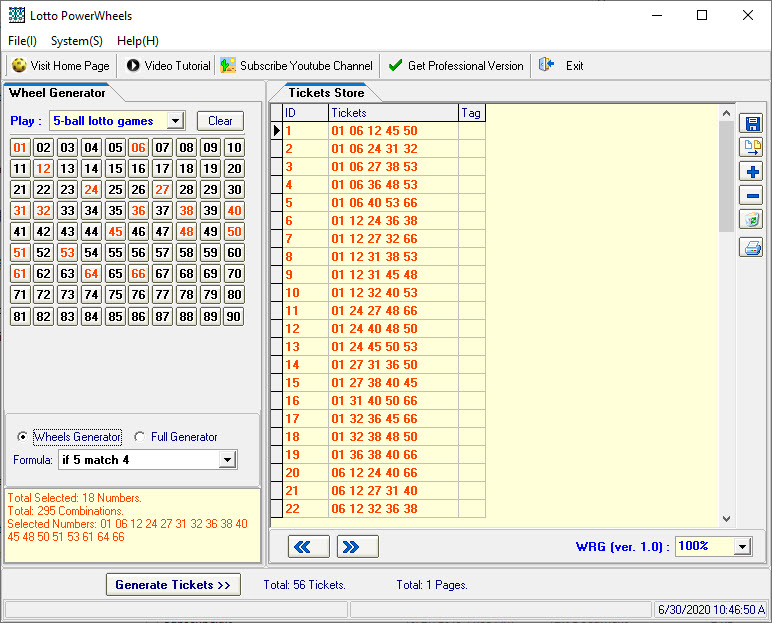Click the Clear button
Image resolution: width=772 pixels, height=623 pixels.
(x=220, y=121)
